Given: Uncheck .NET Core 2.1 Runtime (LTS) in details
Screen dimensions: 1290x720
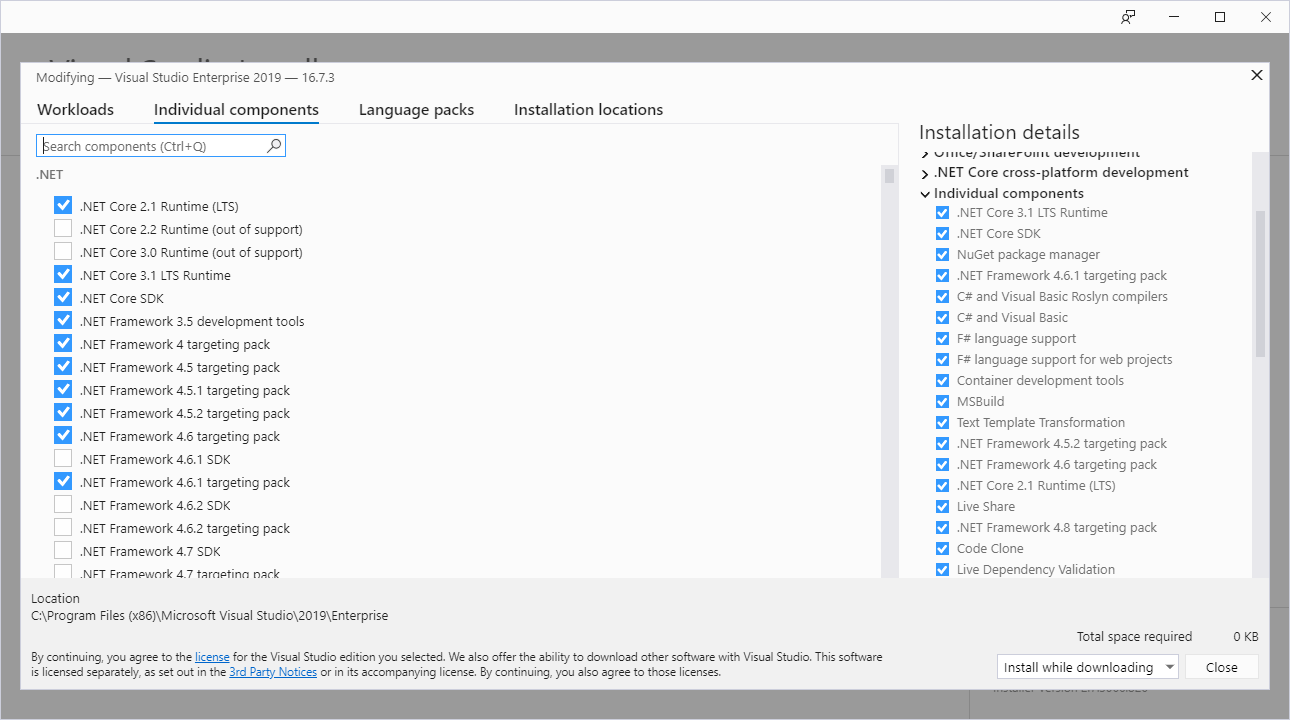Looking at the screenshot, I should coord(942,486).
